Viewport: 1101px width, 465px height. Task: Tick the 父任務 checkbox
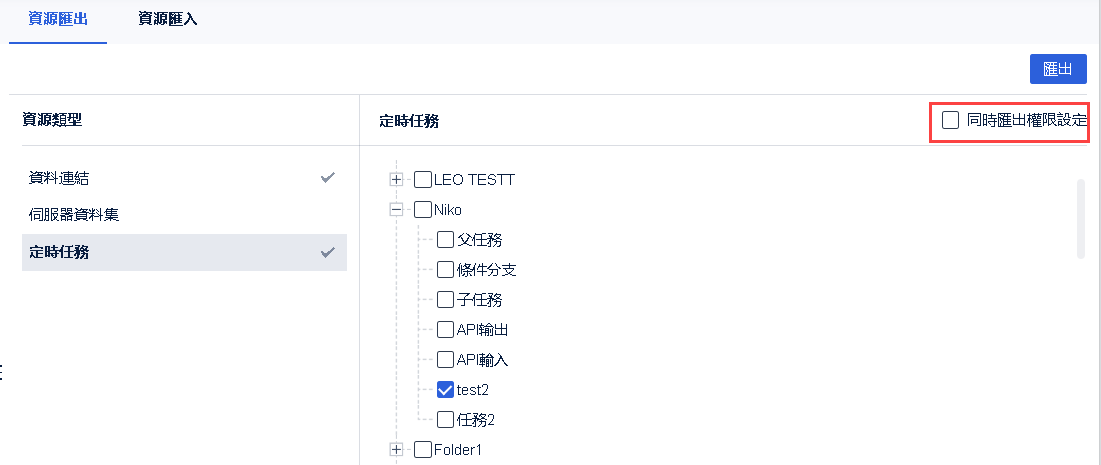446,240
